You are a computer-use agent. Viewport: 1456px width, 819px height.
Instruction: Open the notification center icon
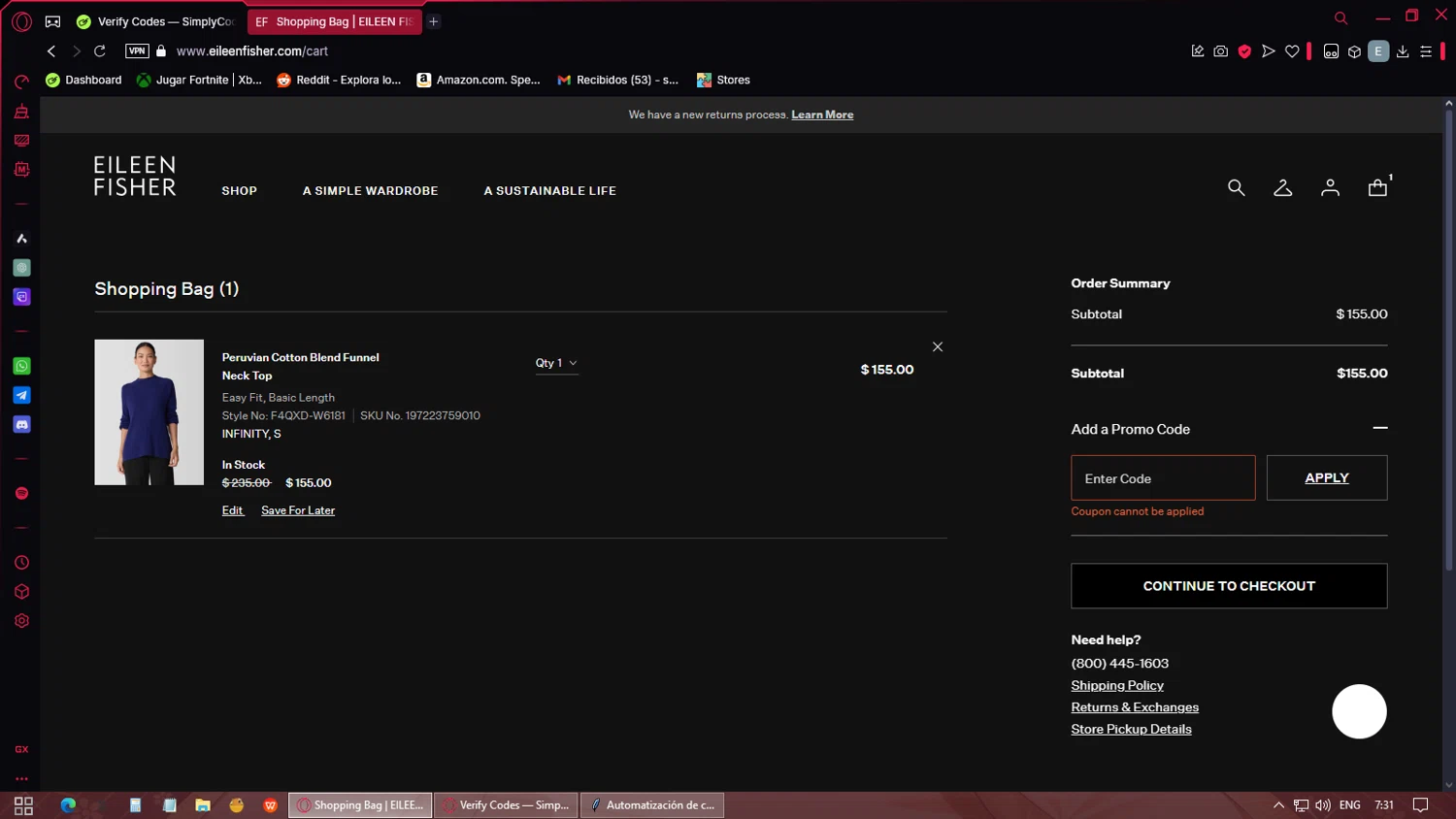(1420, 805)
